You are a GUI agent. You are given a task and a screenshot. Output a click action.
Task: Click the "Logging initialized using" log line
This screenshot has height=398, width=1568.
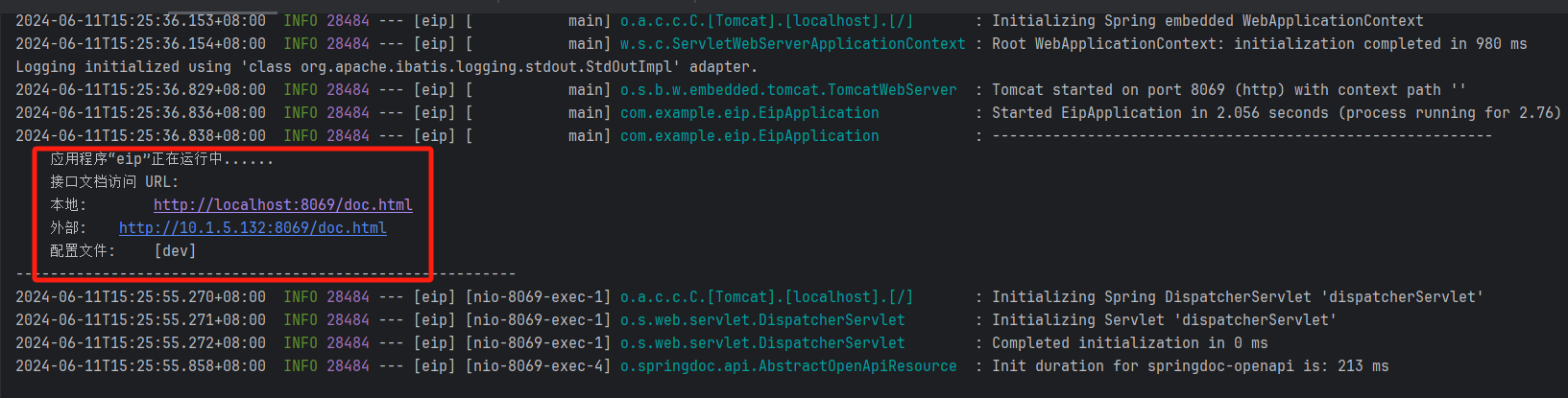click(x=386, y=67)
